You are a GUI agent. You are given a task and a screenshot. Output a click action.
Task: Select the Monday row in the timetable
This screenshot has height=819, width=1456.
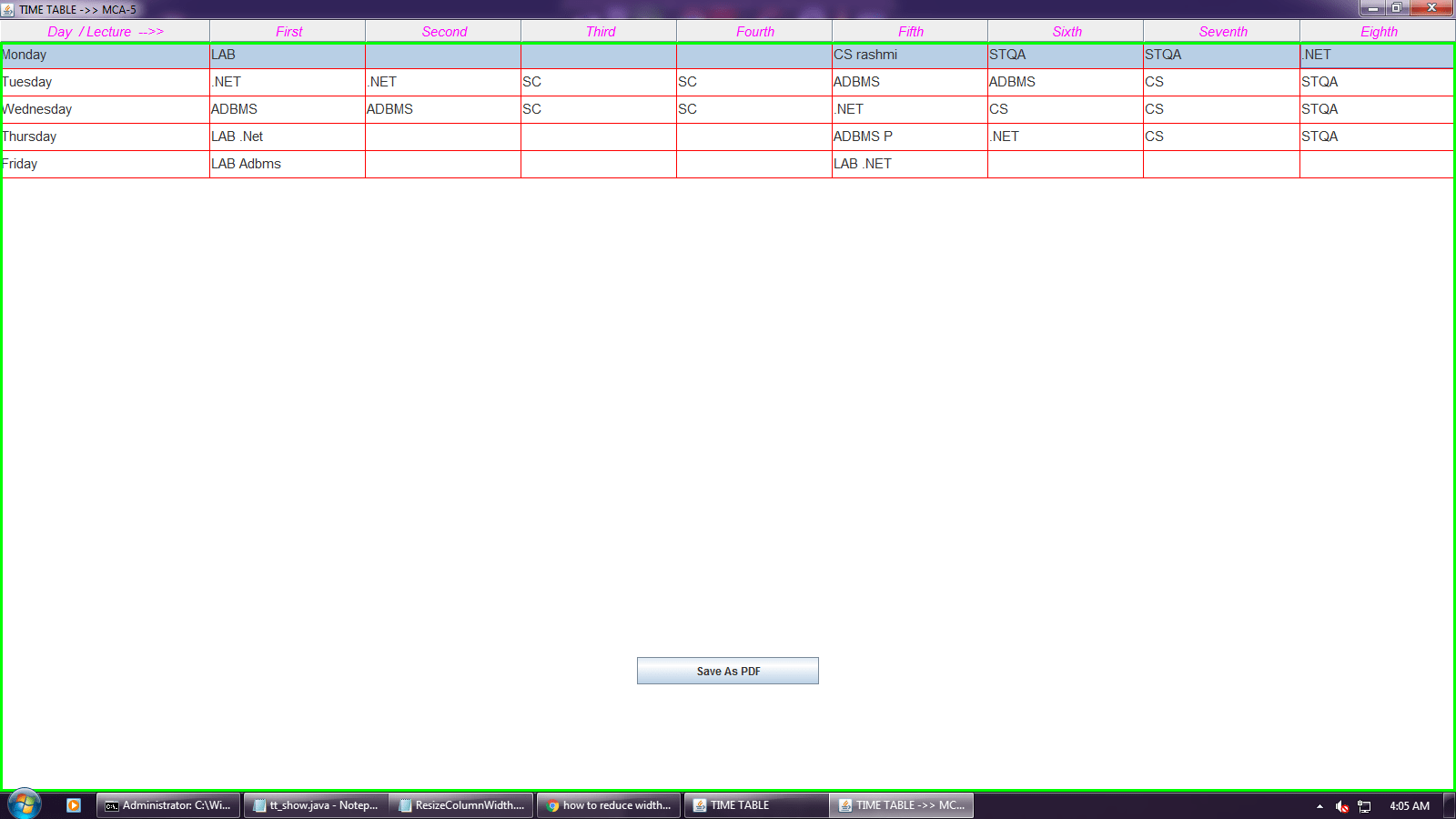tap(105, 55)
